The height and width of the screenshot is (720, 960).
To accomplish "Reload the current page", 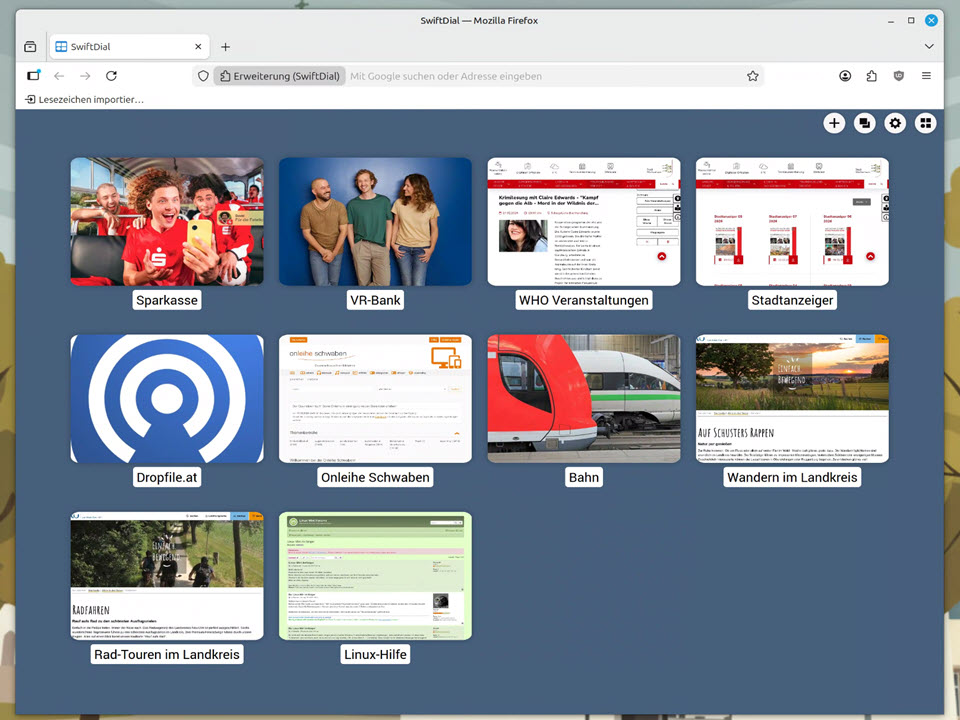I will [x=111, y=76].
